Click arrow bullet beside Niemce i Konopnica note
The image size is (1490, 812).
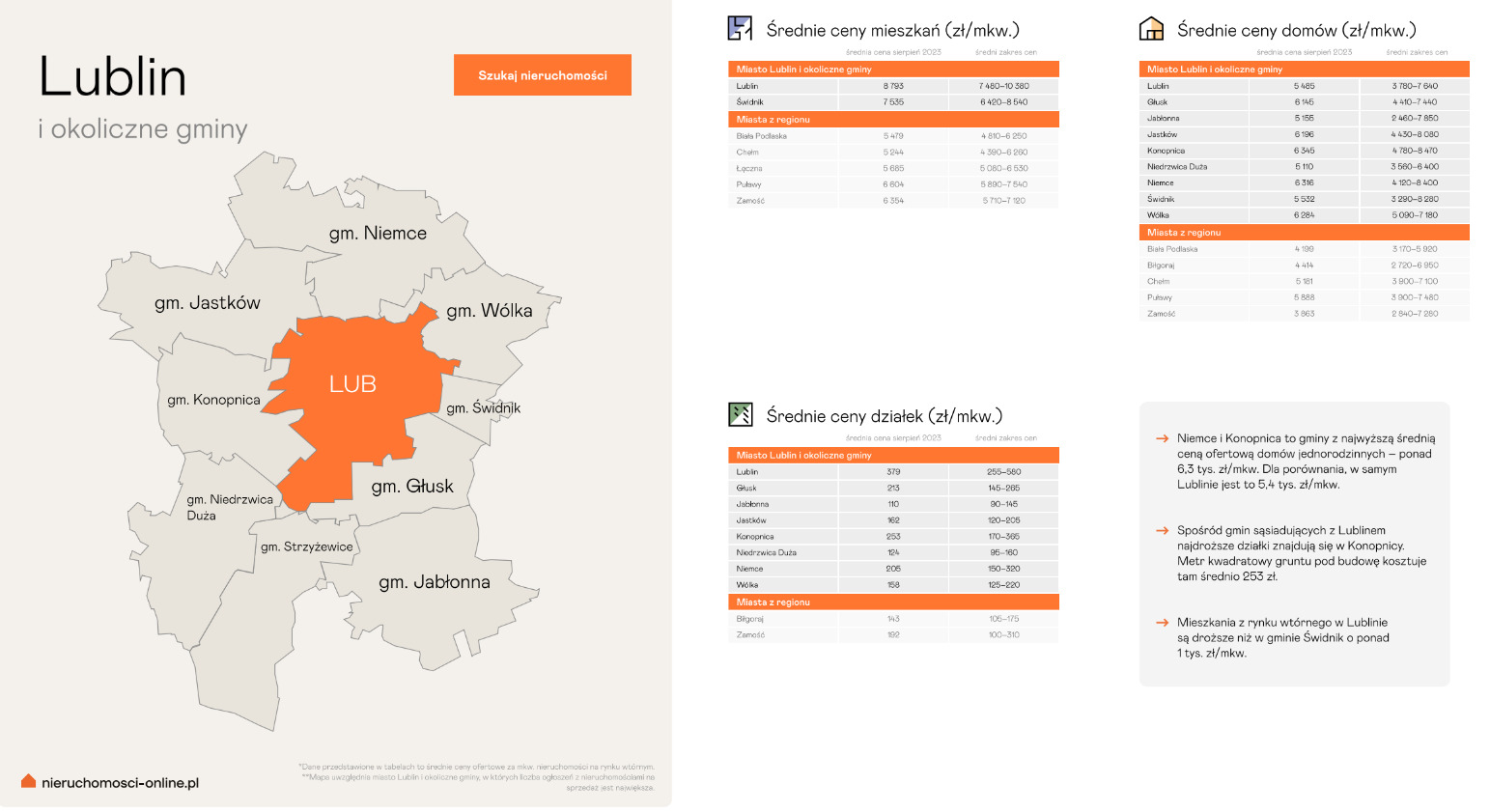(x=1163, y=438)
